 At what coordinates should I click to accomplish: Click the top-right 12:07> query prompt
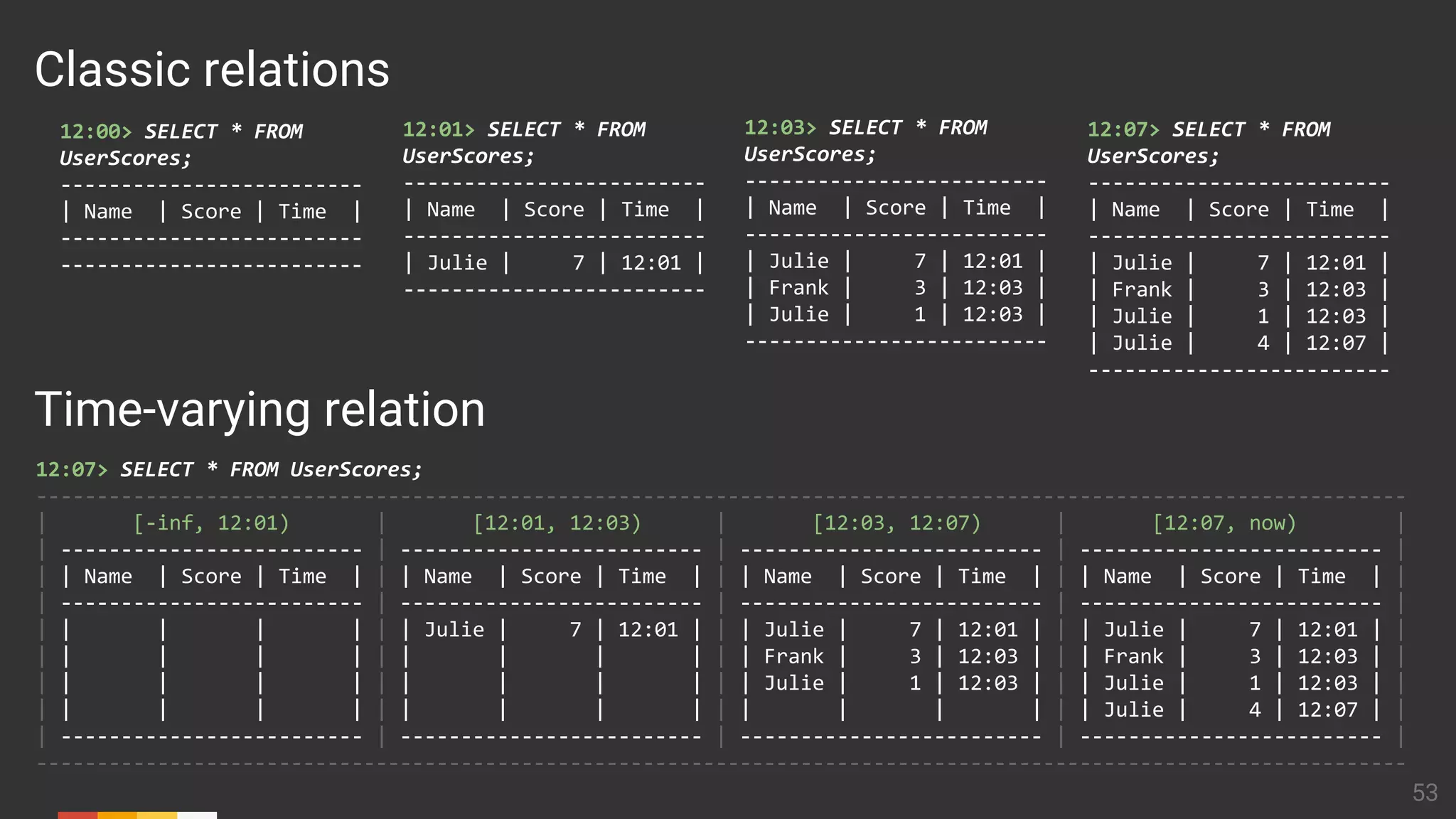[1123, 129]
